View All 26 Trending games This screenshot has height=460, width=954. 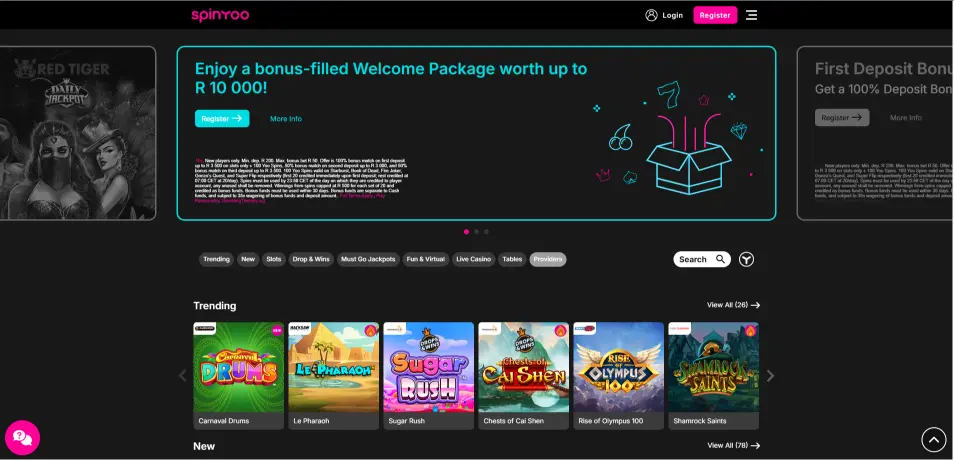coord(733,305)
